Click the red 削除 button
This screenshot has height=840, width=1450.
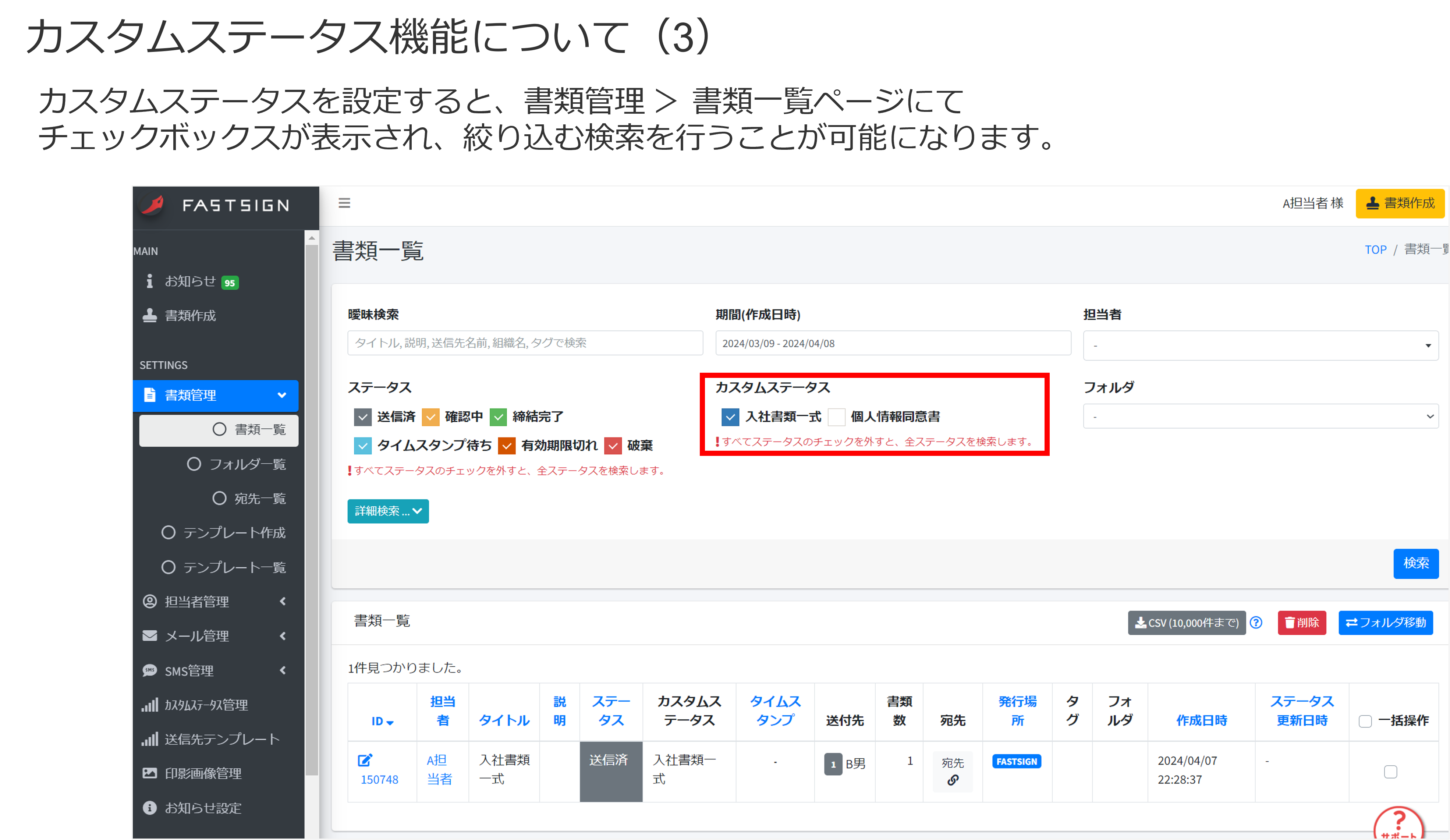pos(1302,623)
